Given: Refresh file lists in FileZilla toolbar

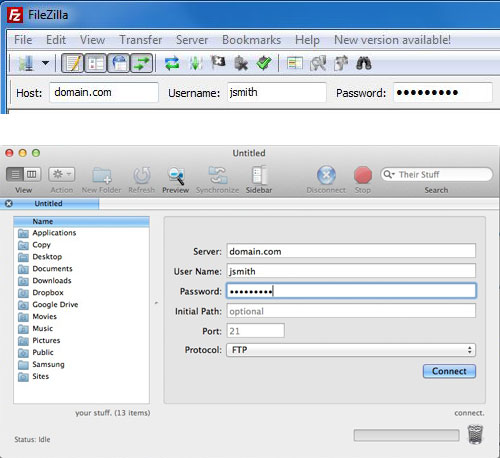Looking at the screenshot, I should coord(172,63).
